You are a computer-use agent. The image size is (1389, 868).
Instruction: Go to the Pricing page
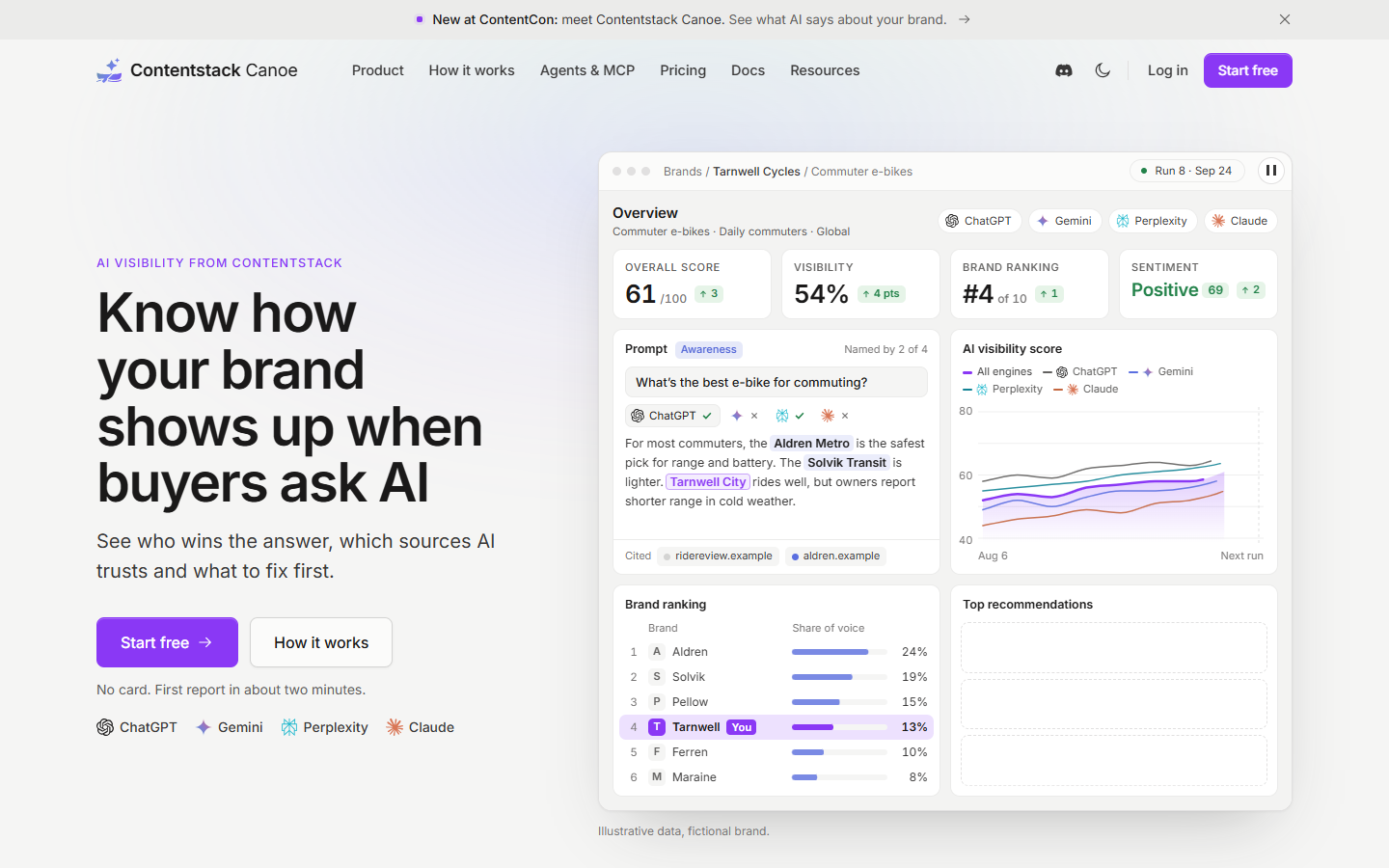pyautogui.click(x=683, y=70)
